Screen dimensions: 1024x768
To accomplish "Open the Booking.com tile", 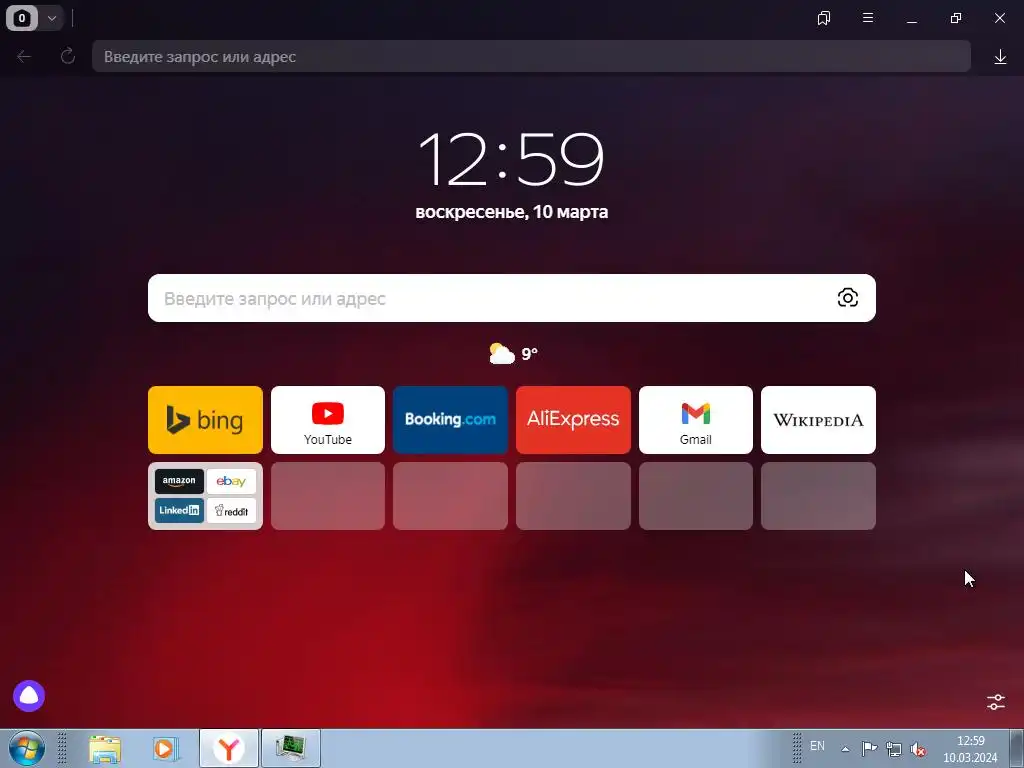I will 450,420.
